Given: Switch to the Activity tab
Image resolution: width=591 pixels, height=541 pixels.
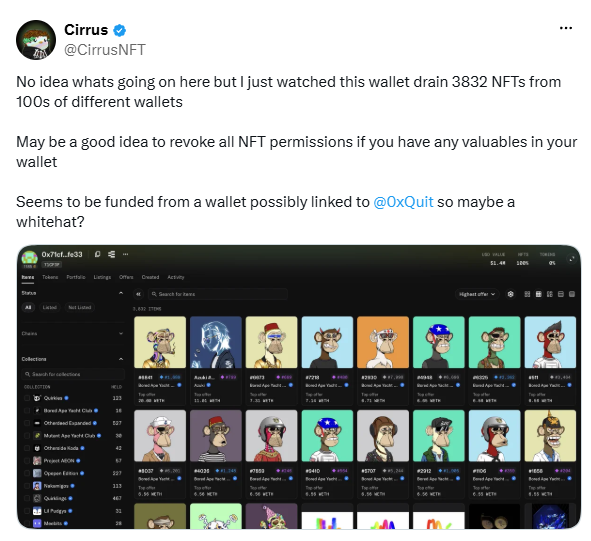Looking at the screenshot, I should click(x=176, y=277).
